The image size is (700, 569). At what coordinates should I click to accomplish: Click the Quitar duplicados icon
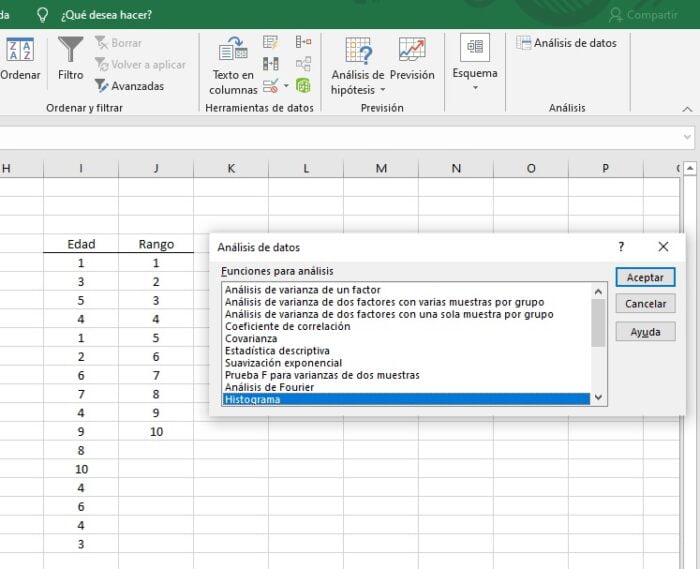point(271,64)
